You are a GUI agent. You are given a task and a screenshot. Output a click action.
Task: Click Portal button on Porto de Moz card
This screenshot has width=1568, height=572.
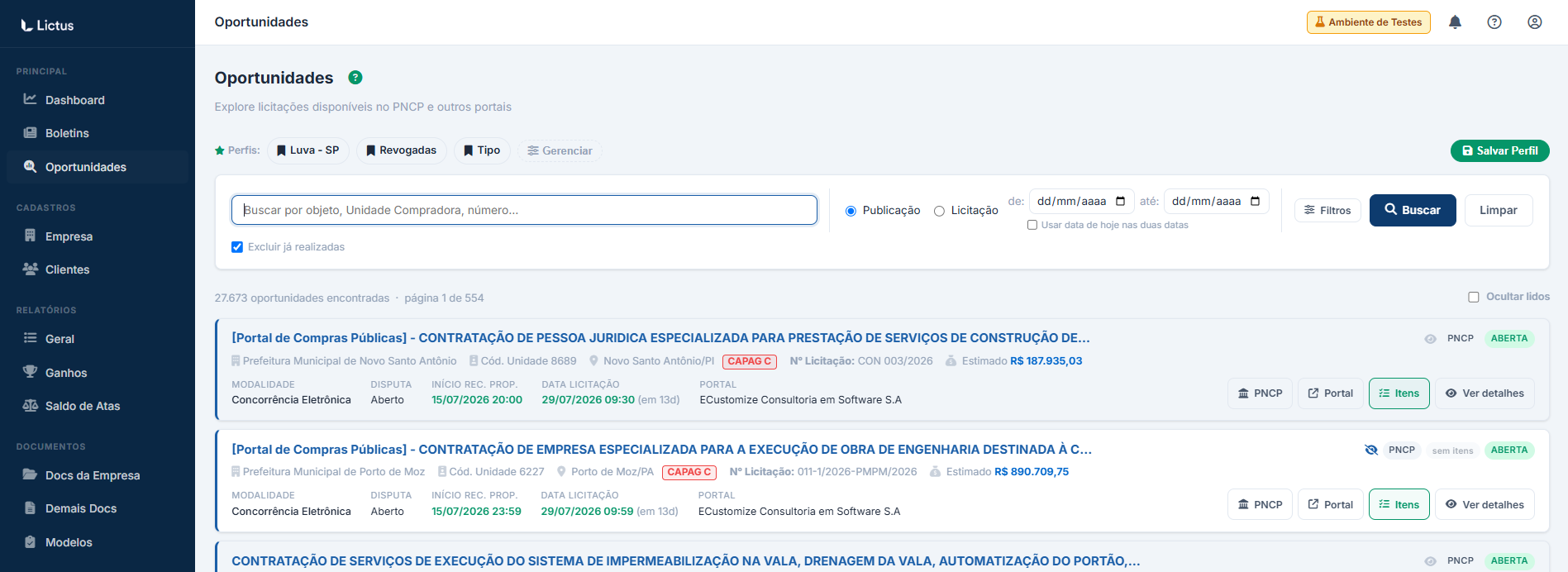[1331, 505]
